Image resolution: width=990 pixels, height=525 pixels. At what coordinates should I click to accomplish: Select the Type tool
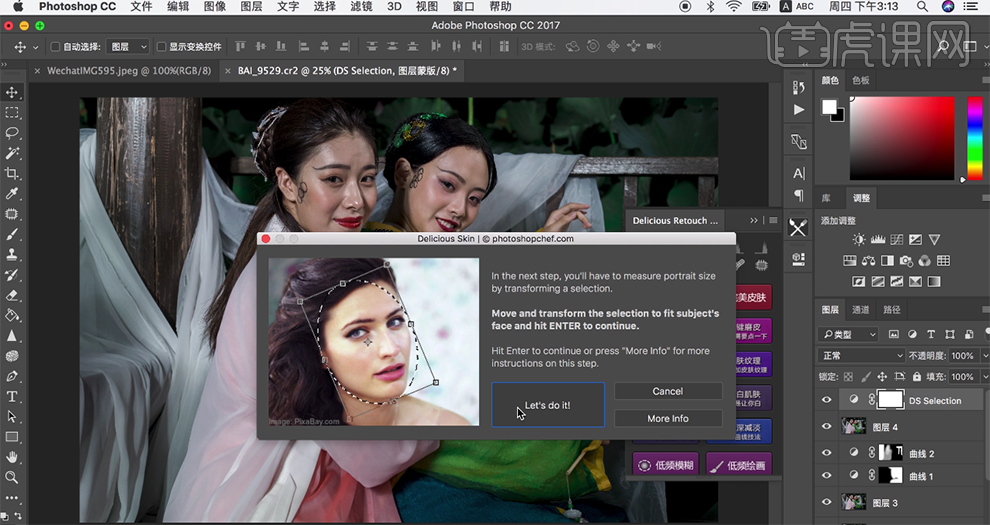click(12, 397)
